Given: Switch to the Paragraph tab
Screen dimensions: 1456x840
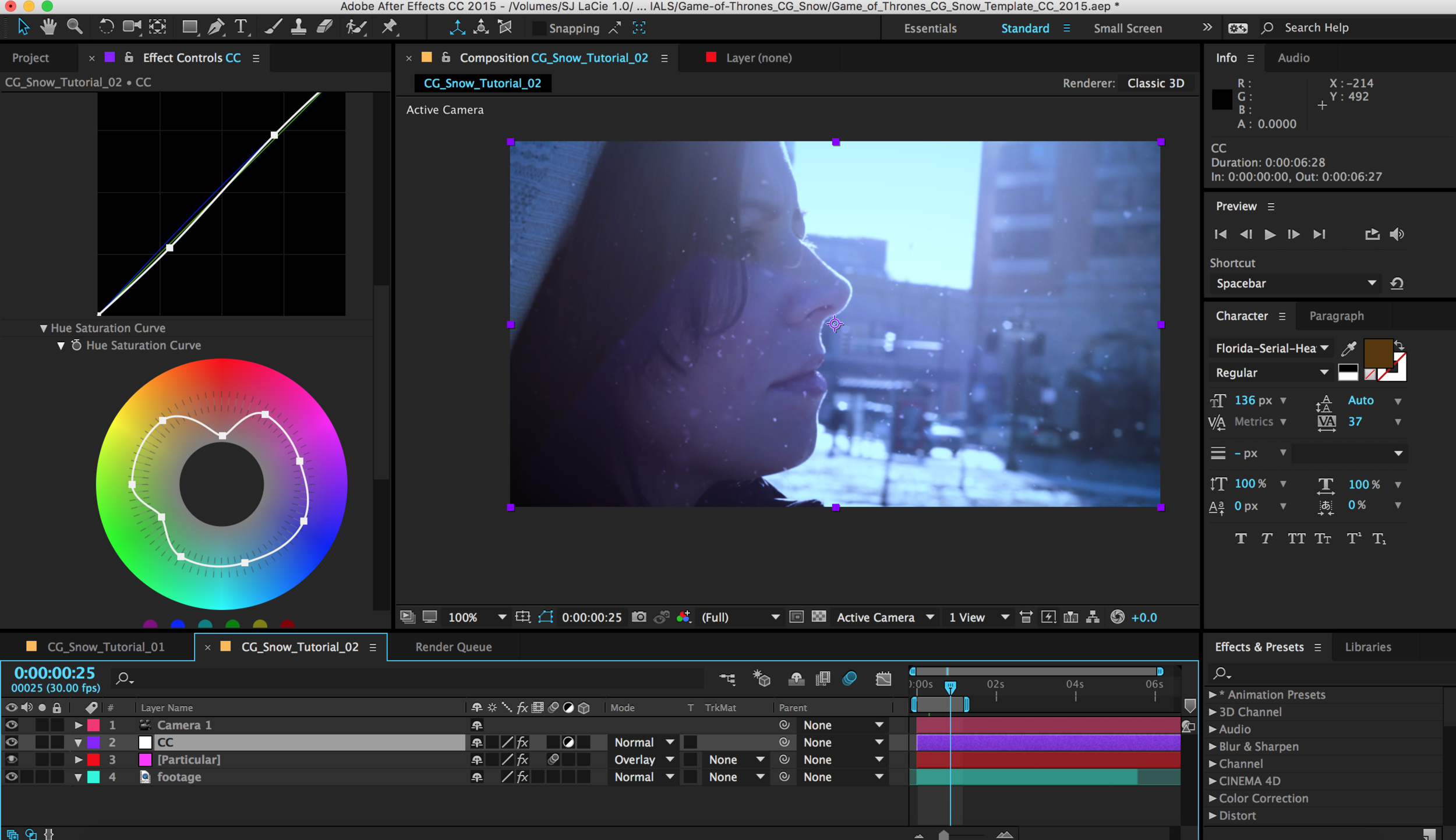Looking at the screenshot, I should point(1336,316).
